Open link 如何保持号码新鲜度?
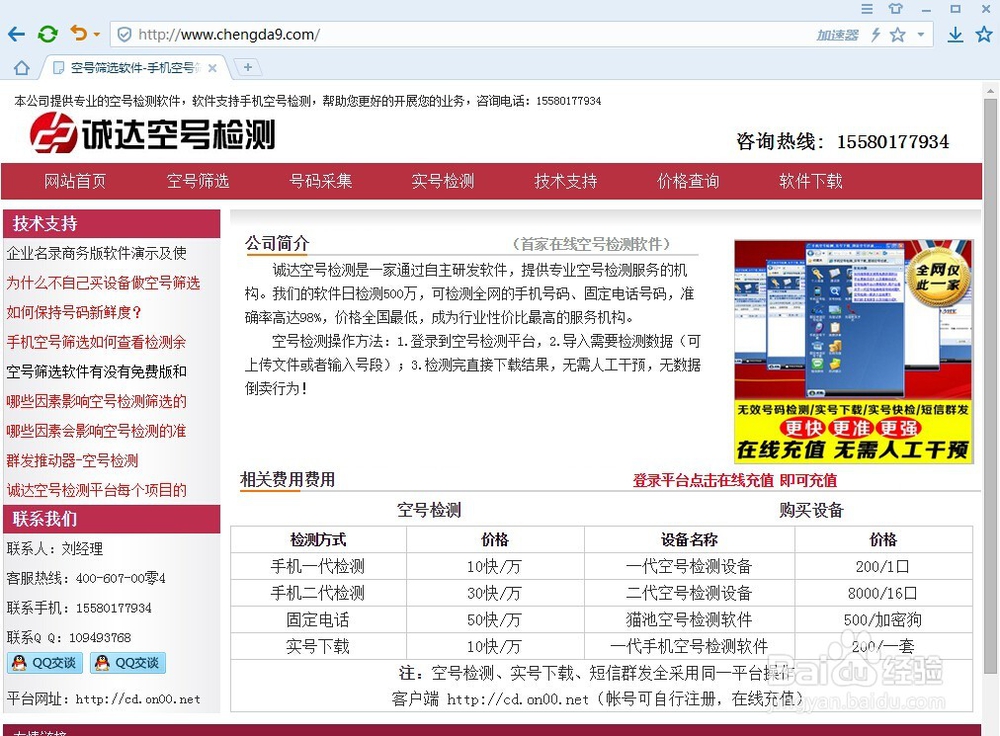Image resolution: width=1000 pixels, height=736 pixels. pyautogui.click(x=74, y=313)
